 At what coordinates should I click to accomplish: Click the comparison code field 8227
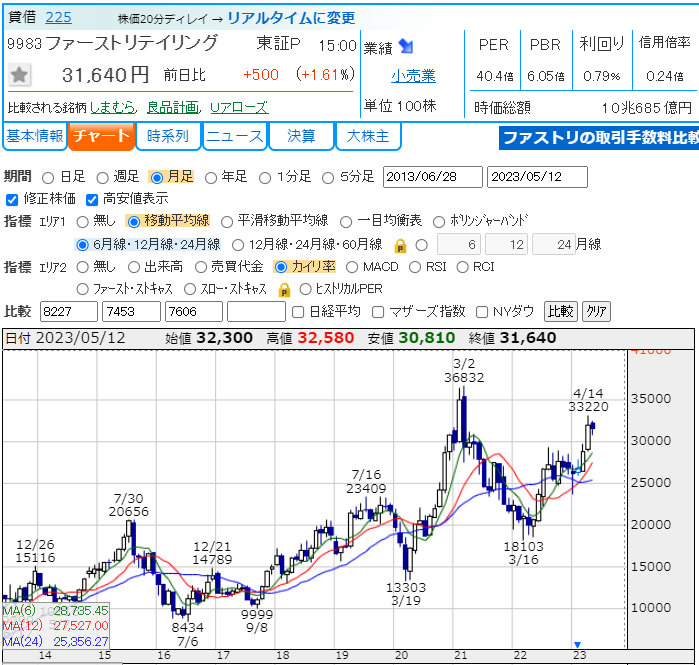click(69, 312)
